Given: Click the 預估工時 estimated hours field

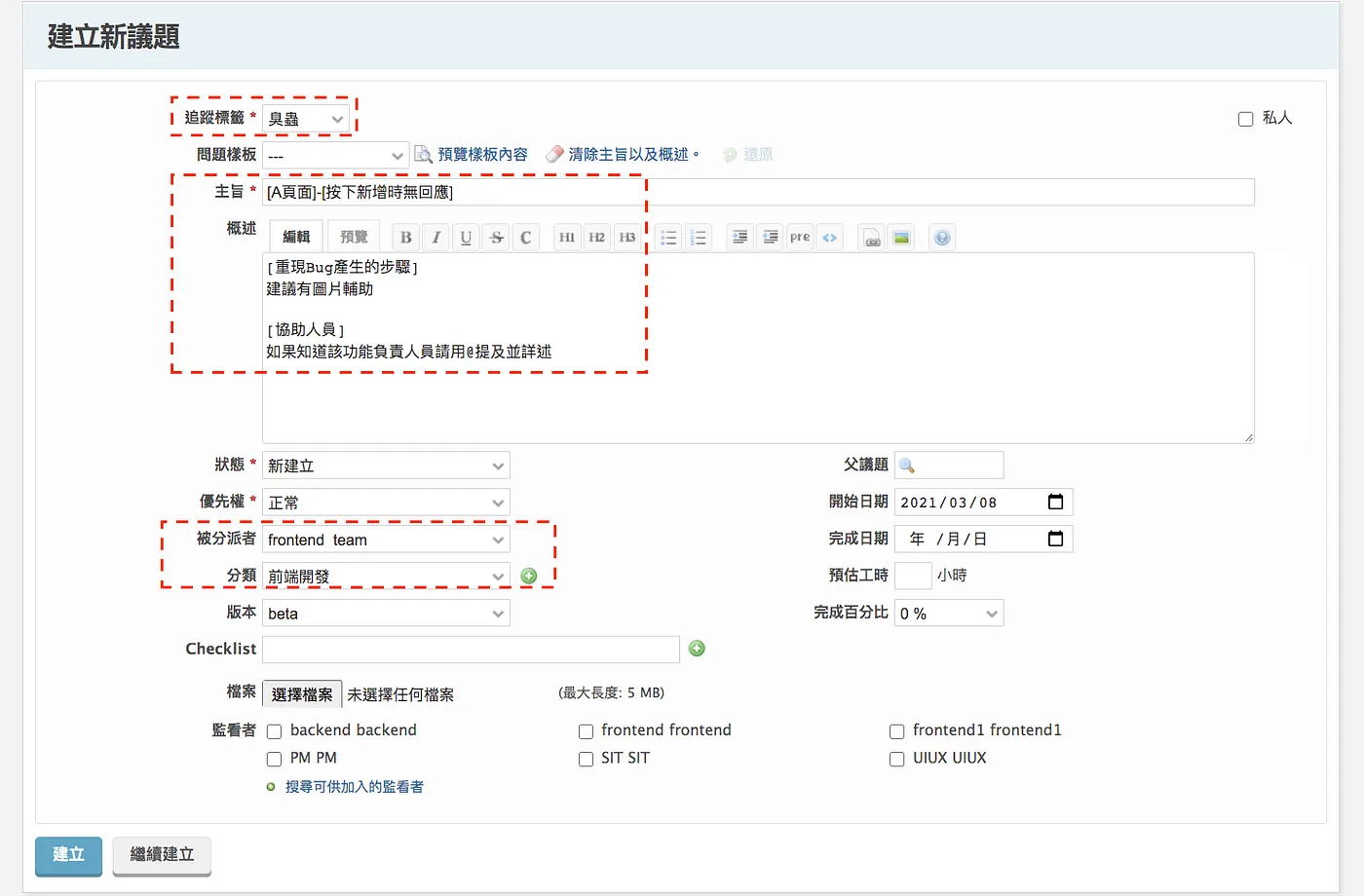Looking at the screenshot, I should coord(913,576).
